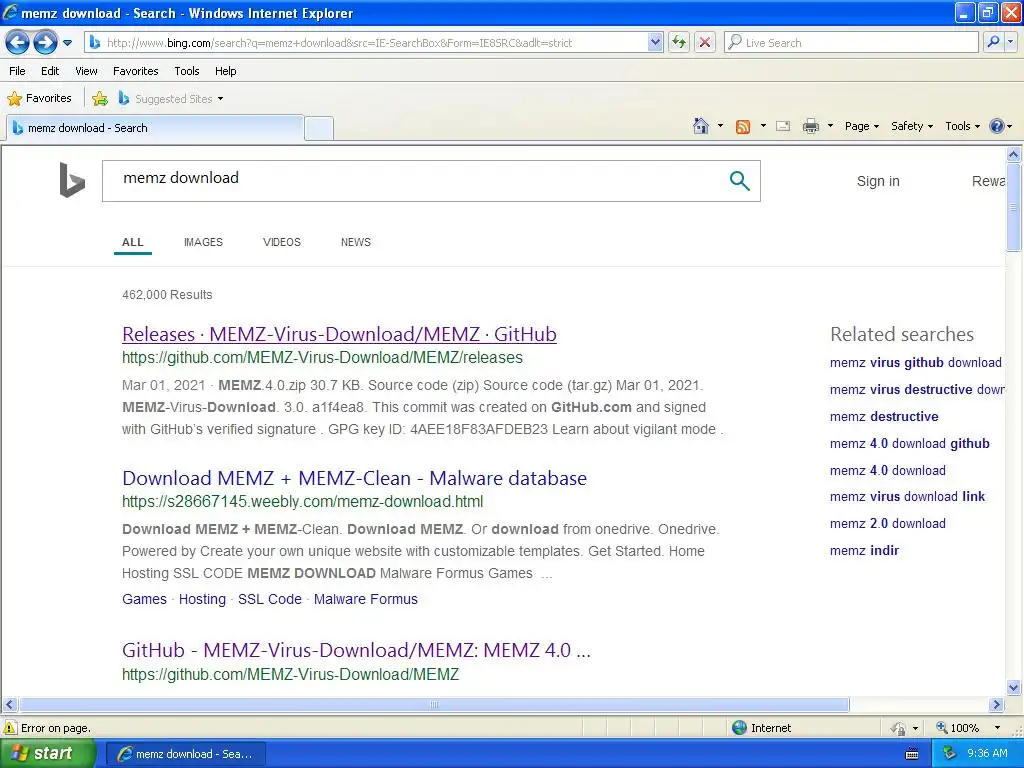Click vertical scrollbar up arrow
This screenshot has height=768, width=1024.
point(1013,155)
